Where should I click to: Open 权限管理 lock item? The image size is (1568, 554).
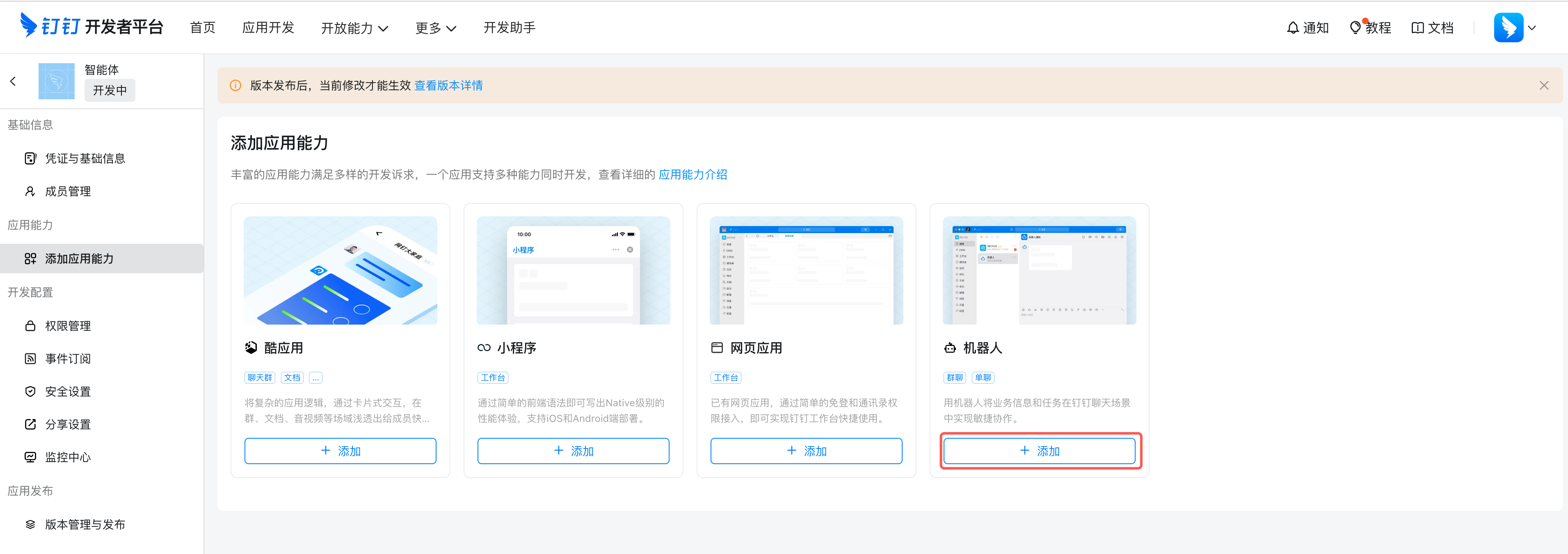click(x=68, y=326)
